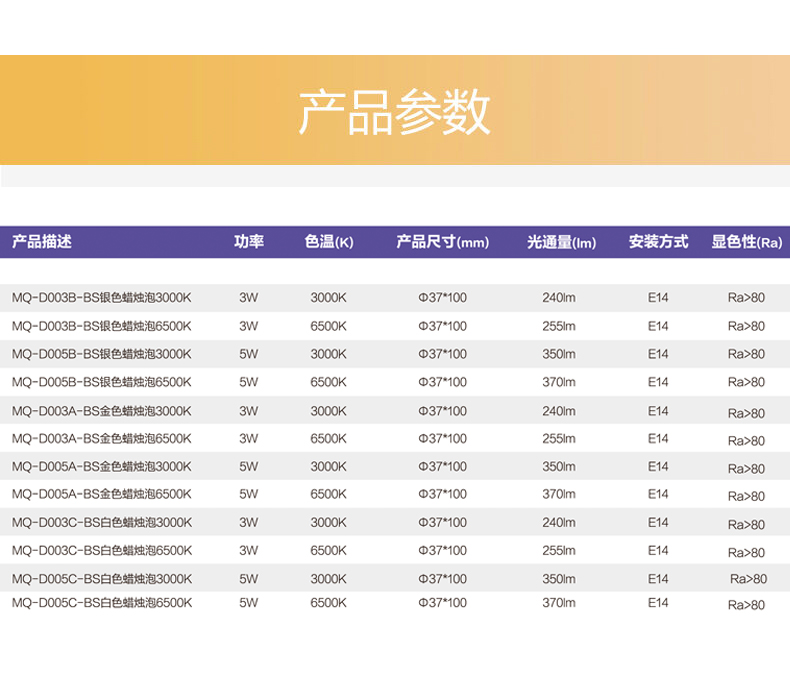The image size is (790, 680).
Task: Click the 功率 column header
Action: 249,242
